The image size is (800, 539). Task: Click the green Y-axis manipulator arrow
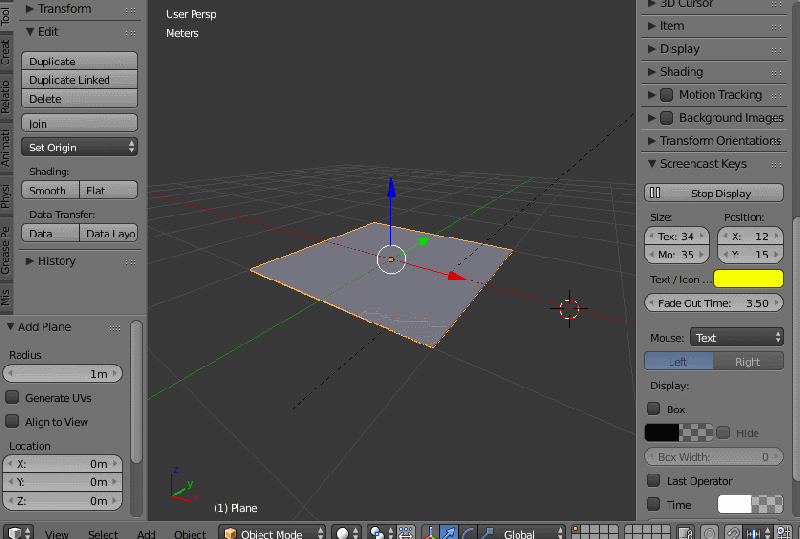[x=423, y=240]
